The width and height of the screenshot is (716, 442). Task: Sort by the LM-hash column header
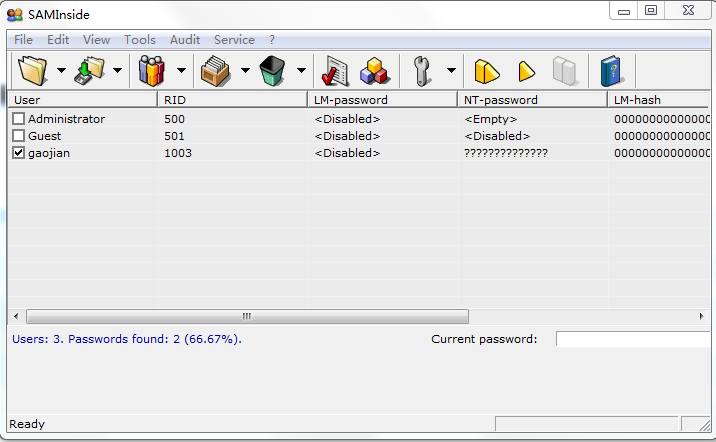pyautogui.click(x=658, y=100)
